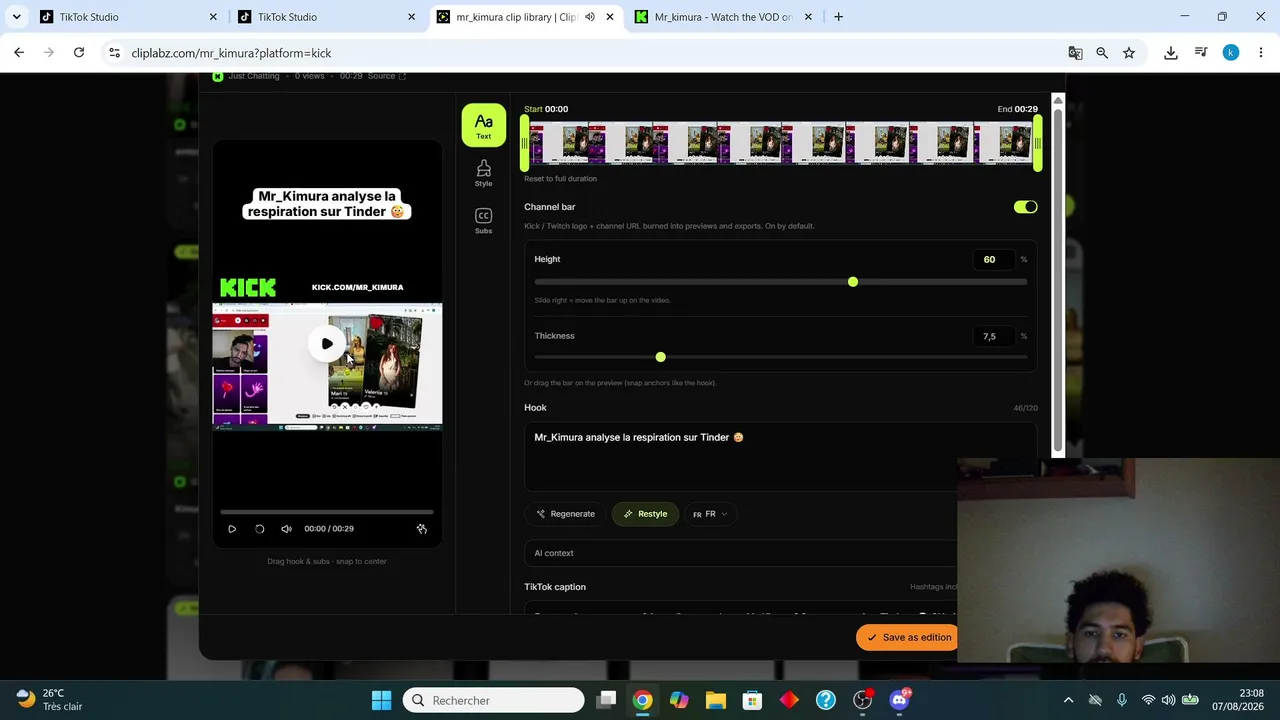Image resolution: width=1280 pixels, height=720 pixels.
Task: Click the taskbar Rechercher search box
Action: [494, 700]
